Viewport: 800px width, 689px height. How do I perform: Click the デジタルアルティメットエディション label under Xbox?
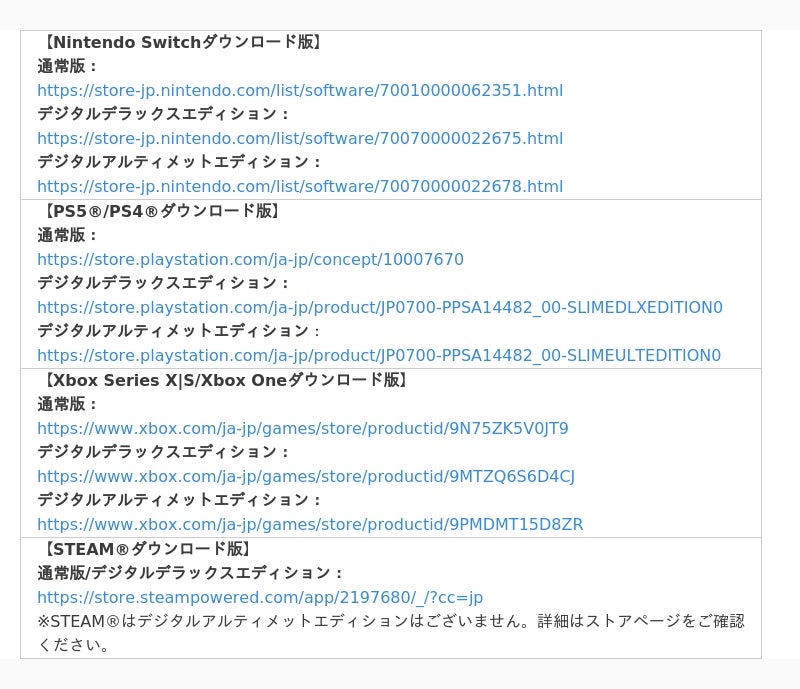tap(179, 500)
